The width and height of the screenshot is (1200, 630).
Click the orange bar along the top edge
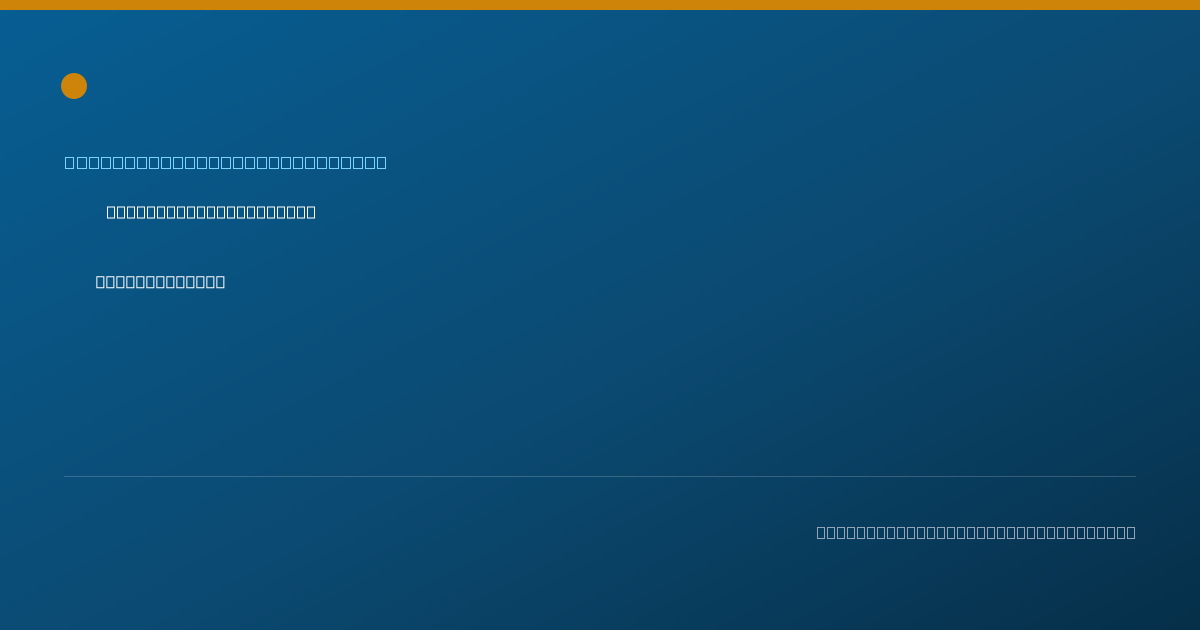point(600,5)
